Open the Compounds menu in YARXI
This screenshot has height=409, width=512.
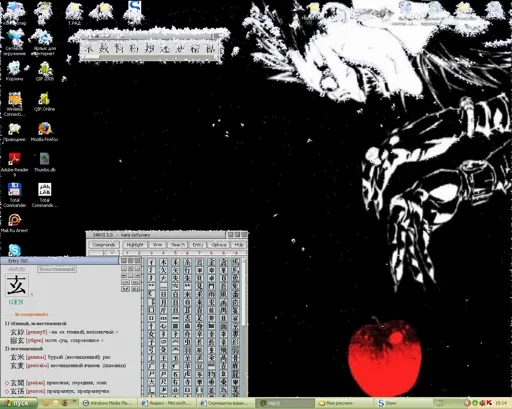click(x=103, y=245)
